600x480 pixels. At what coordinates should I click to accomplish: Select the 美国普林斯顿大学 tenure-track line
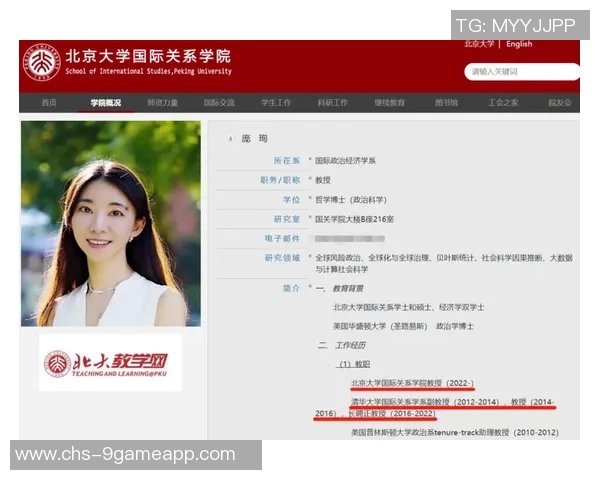[455, 432]
